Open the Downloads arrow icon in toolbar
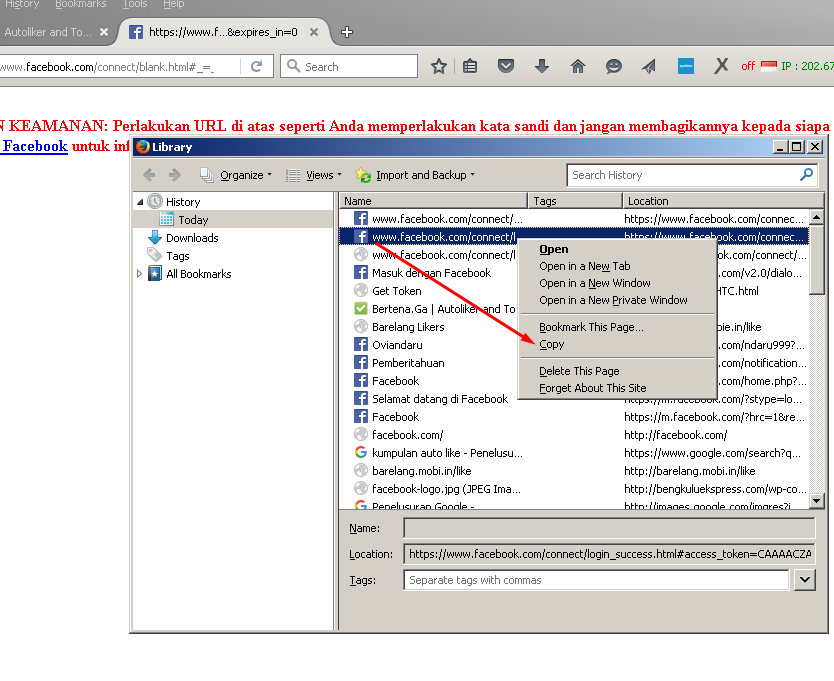The height and width of the screenshot is (681, 834). click(541, 67)
